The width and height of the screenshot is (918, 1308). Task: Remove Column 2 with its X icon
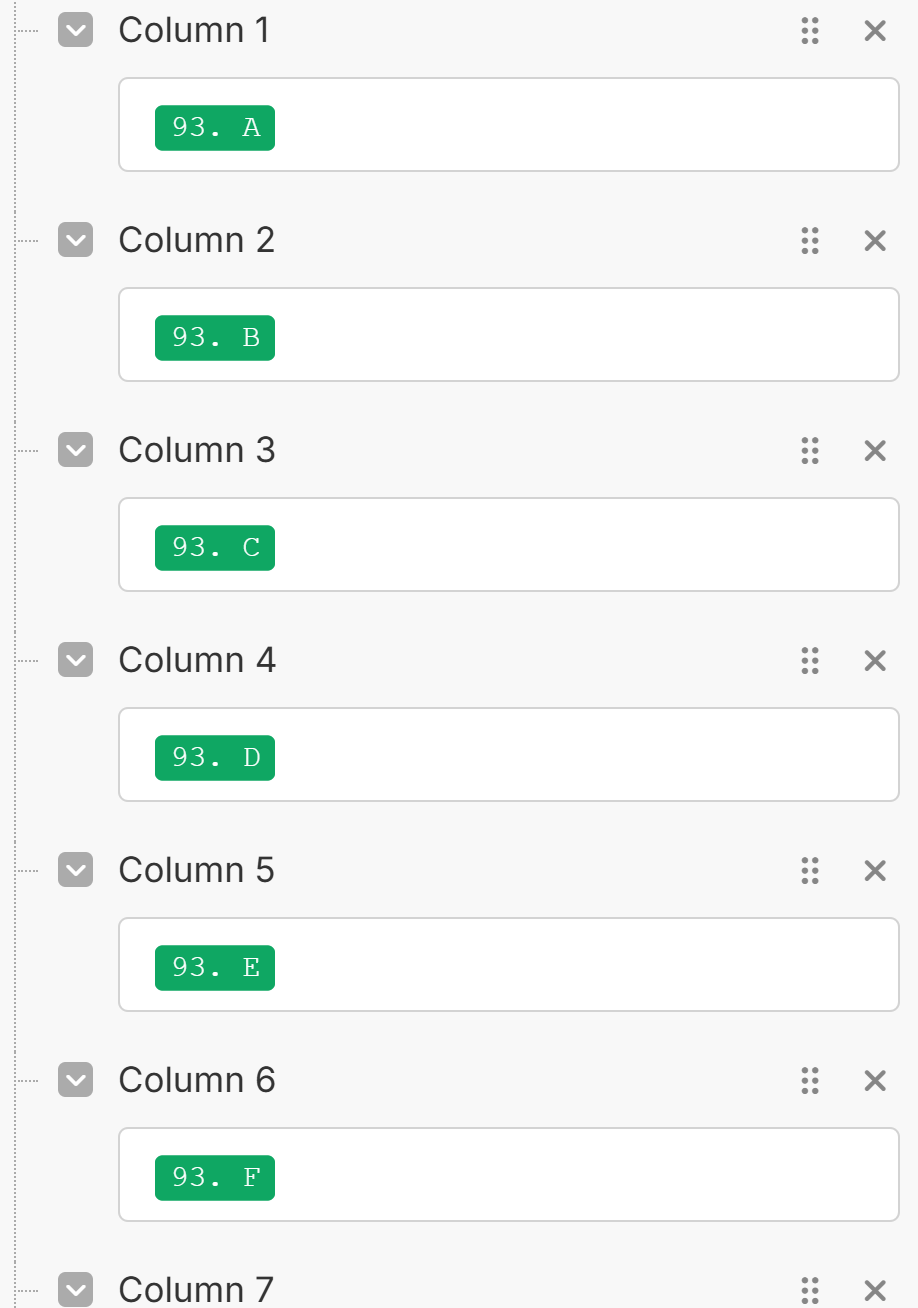point(875,241)
